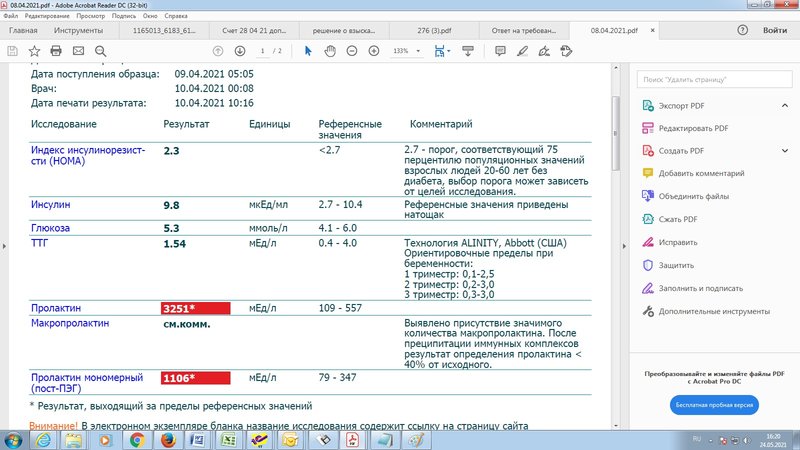
Task: Open Windows Start button
Action: pos(13,440)
